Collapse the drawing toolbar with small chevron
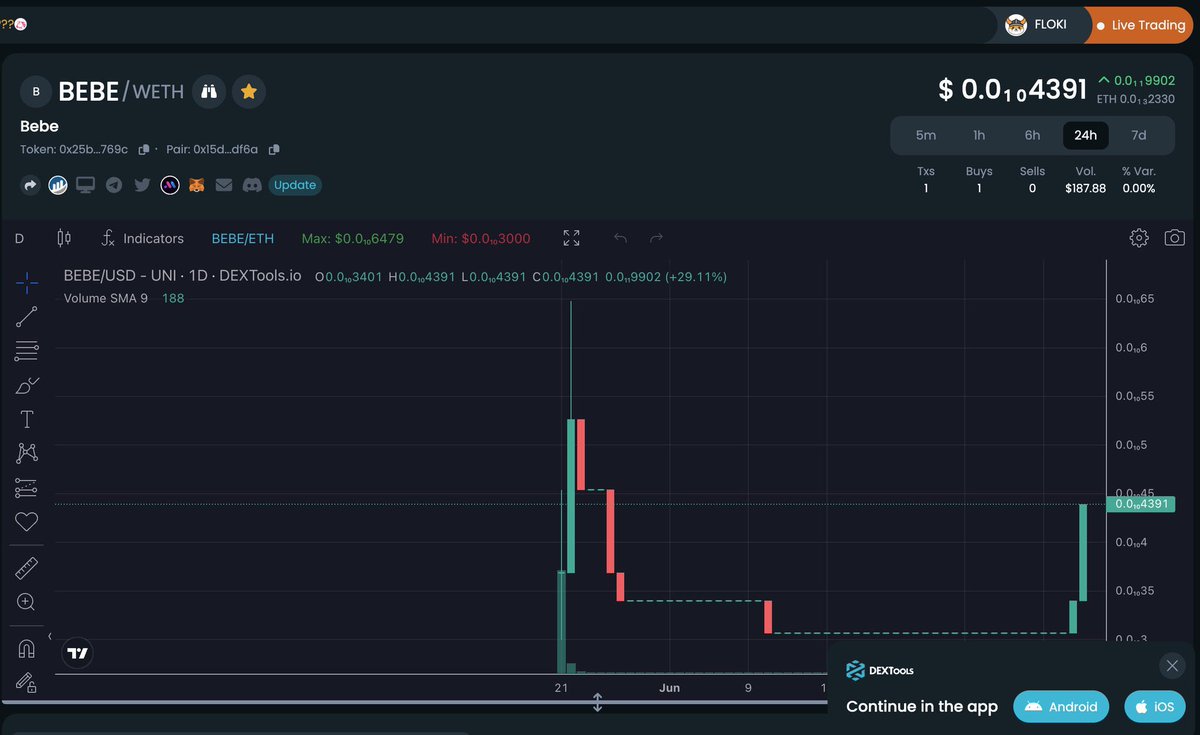Screen dimensions: 1200x735 (x=50, y=636)
